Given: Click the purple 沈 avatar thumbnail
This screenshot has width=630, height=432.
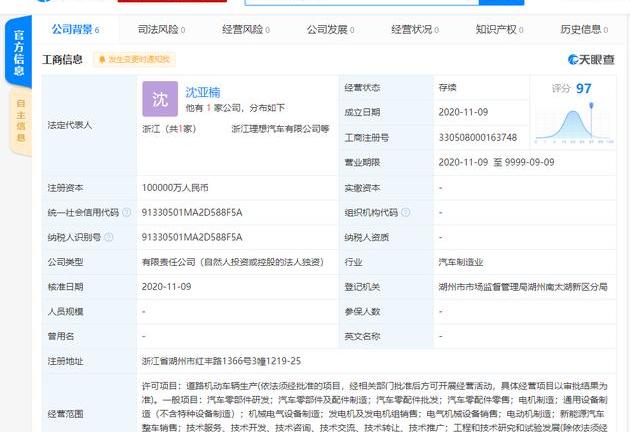Looking at the screenshot, I should pos(160,99).
